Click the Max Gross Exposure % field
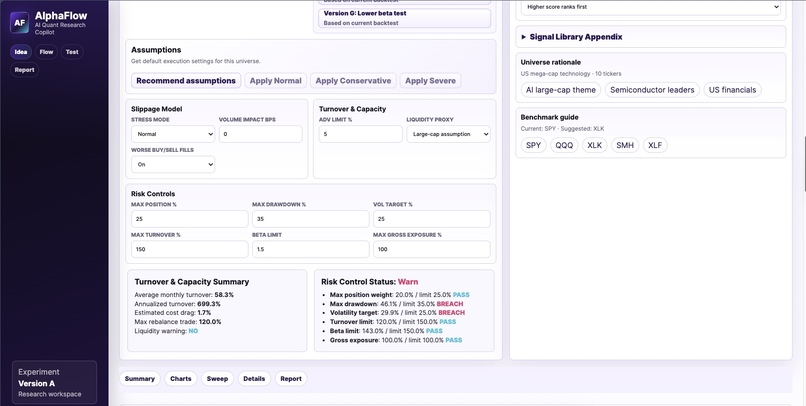806x406 pixels. click(x=432, y=249)
